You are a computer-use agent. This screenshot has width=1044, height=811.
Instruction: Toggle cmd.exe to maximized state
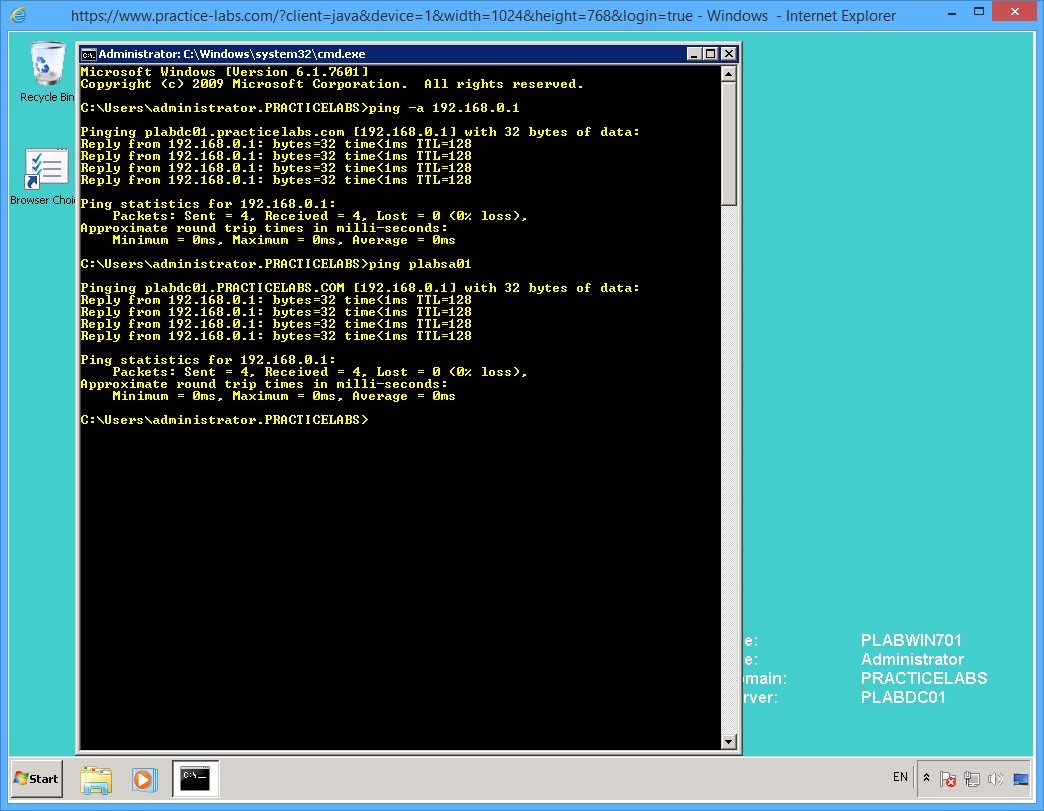(710, 54)
